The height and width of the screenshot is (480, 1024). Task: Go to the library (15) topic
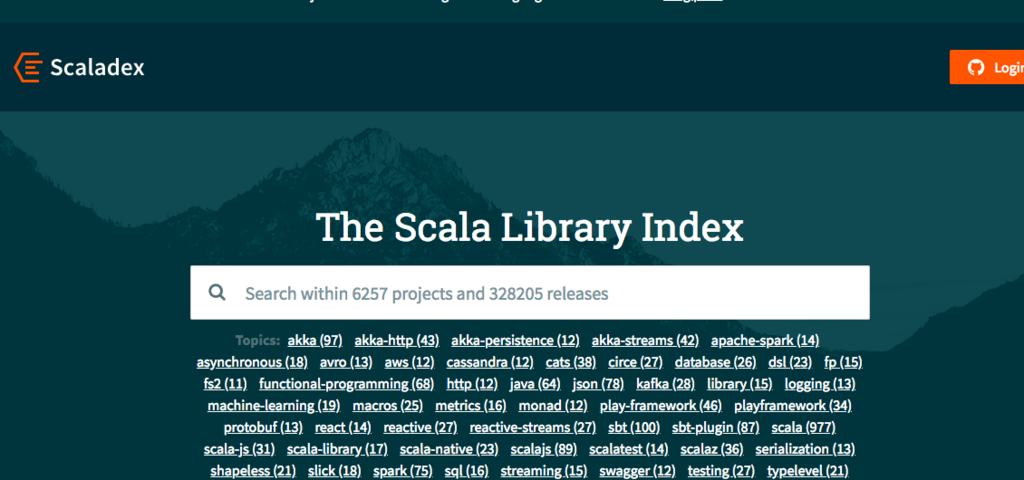tap(739, 383)
